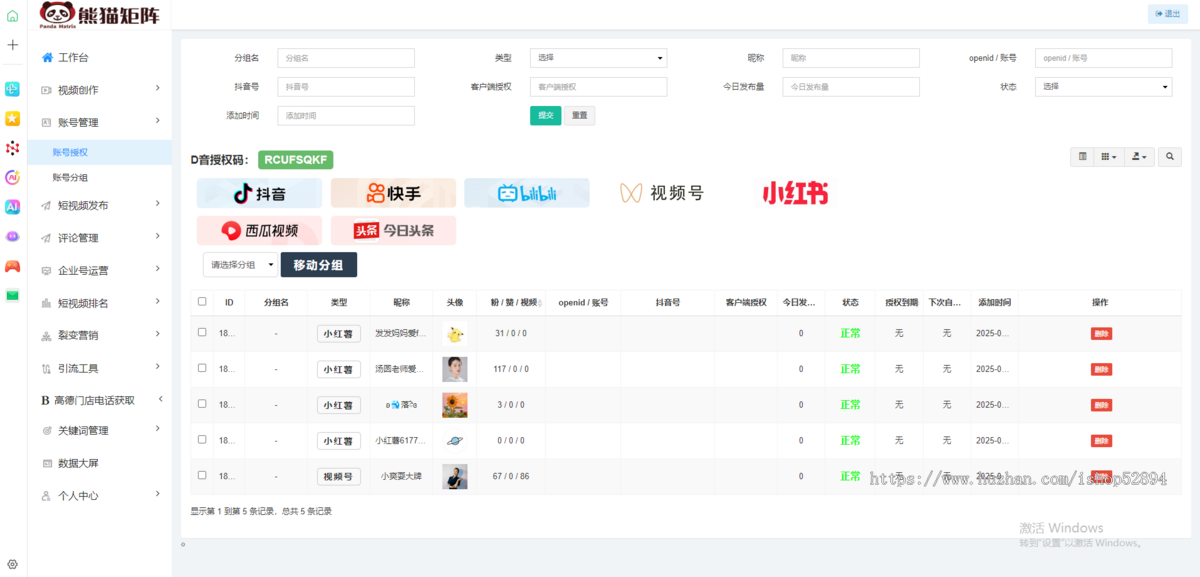This screenshot has width=1200, height=577.
Task: Click the avatar of 汤圆老师爱 row
Action: click(x=455, y=369)
